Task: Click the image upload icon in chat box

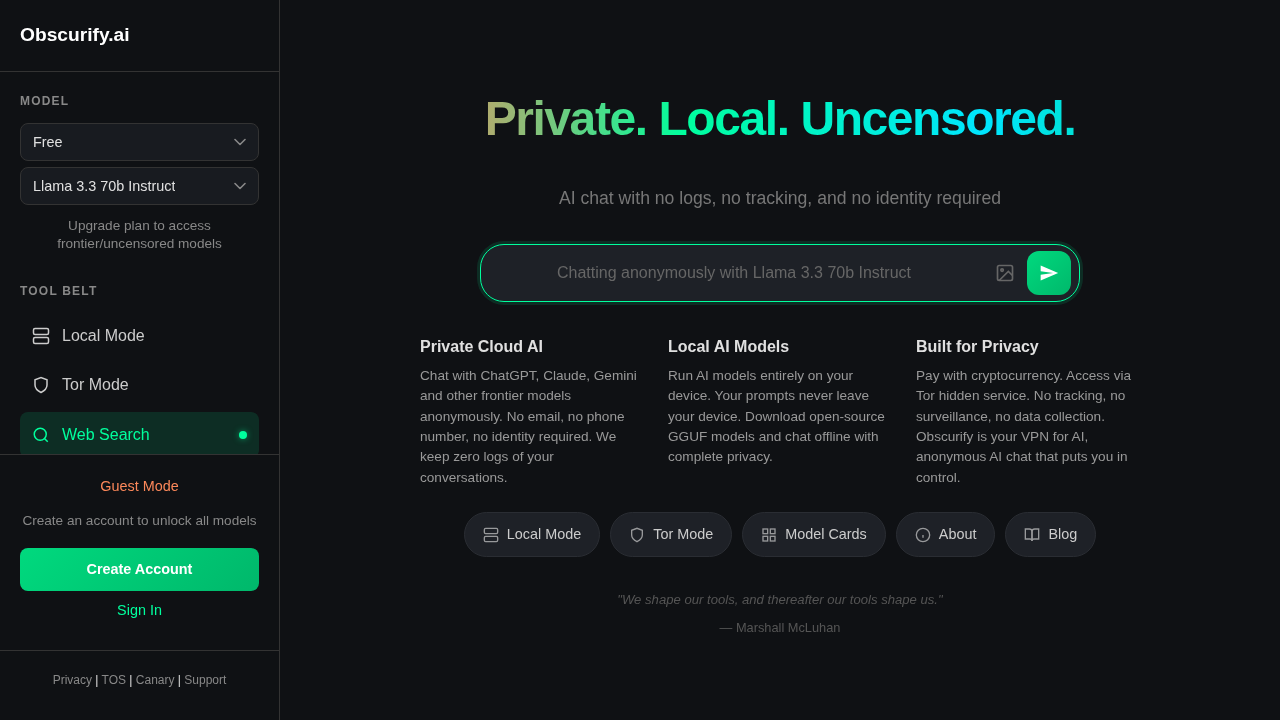Action: [x=1005, y=273]
